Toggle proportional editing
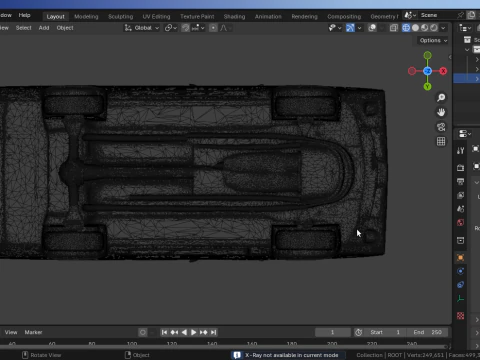480x360 pixels. (x=213, y=28)
